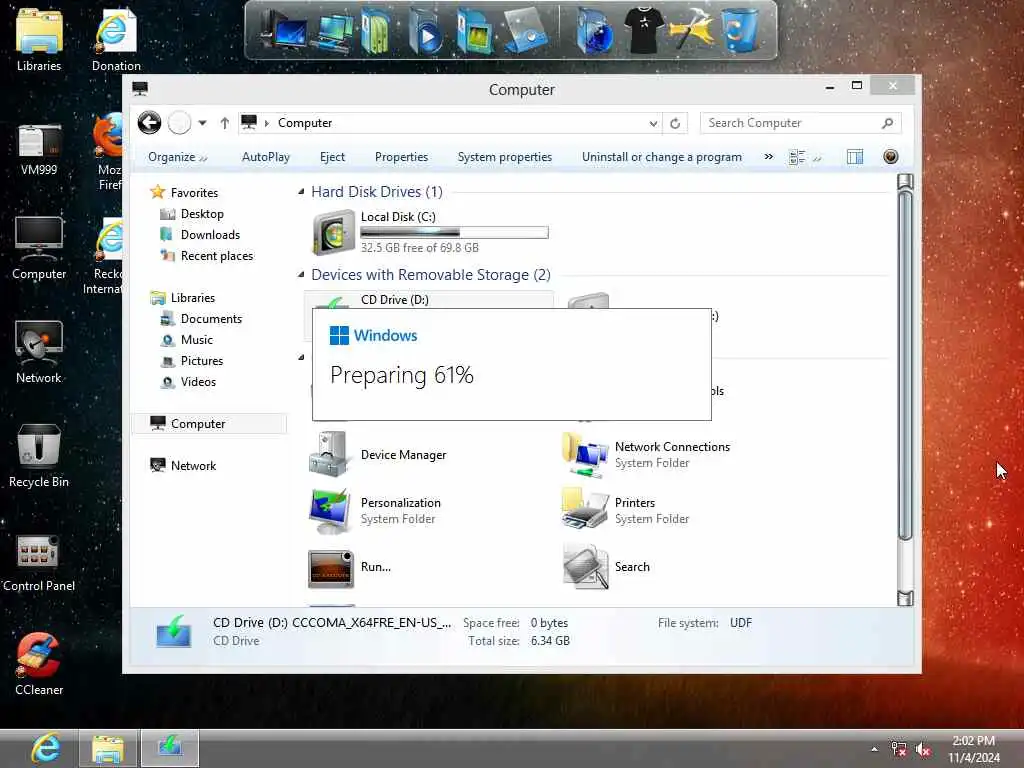Show hidden tray icons arrow

coord(874,750)
